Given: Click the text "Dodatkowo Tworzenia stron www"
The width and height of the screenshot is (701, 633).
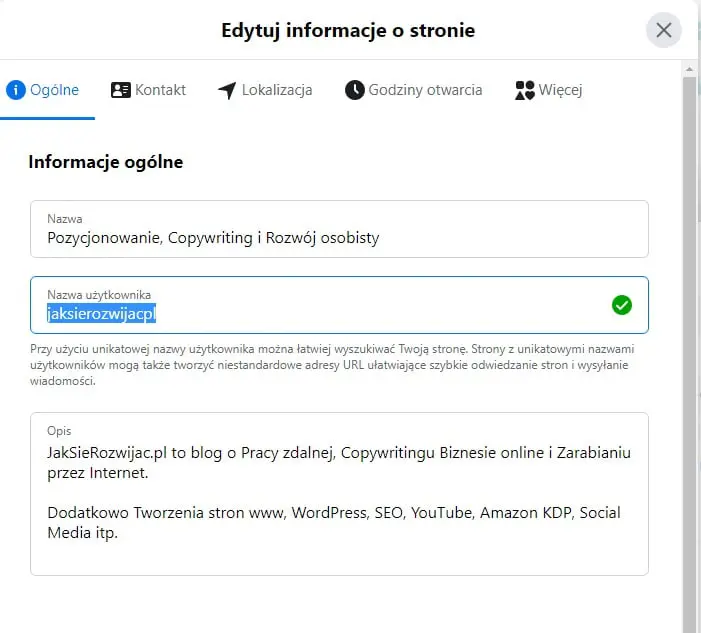Looking at the screenshot, I should tap(167, 513).
